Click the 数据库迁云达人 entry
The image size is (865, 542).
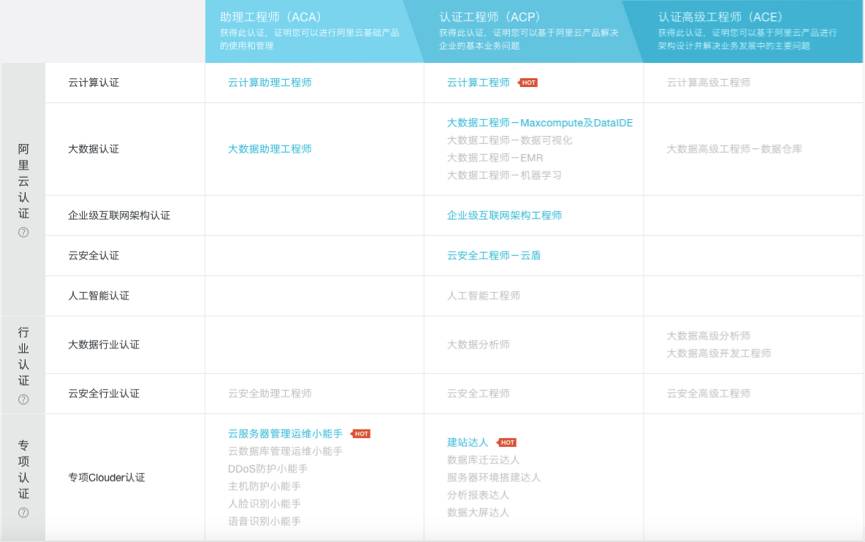click(483, 460)
